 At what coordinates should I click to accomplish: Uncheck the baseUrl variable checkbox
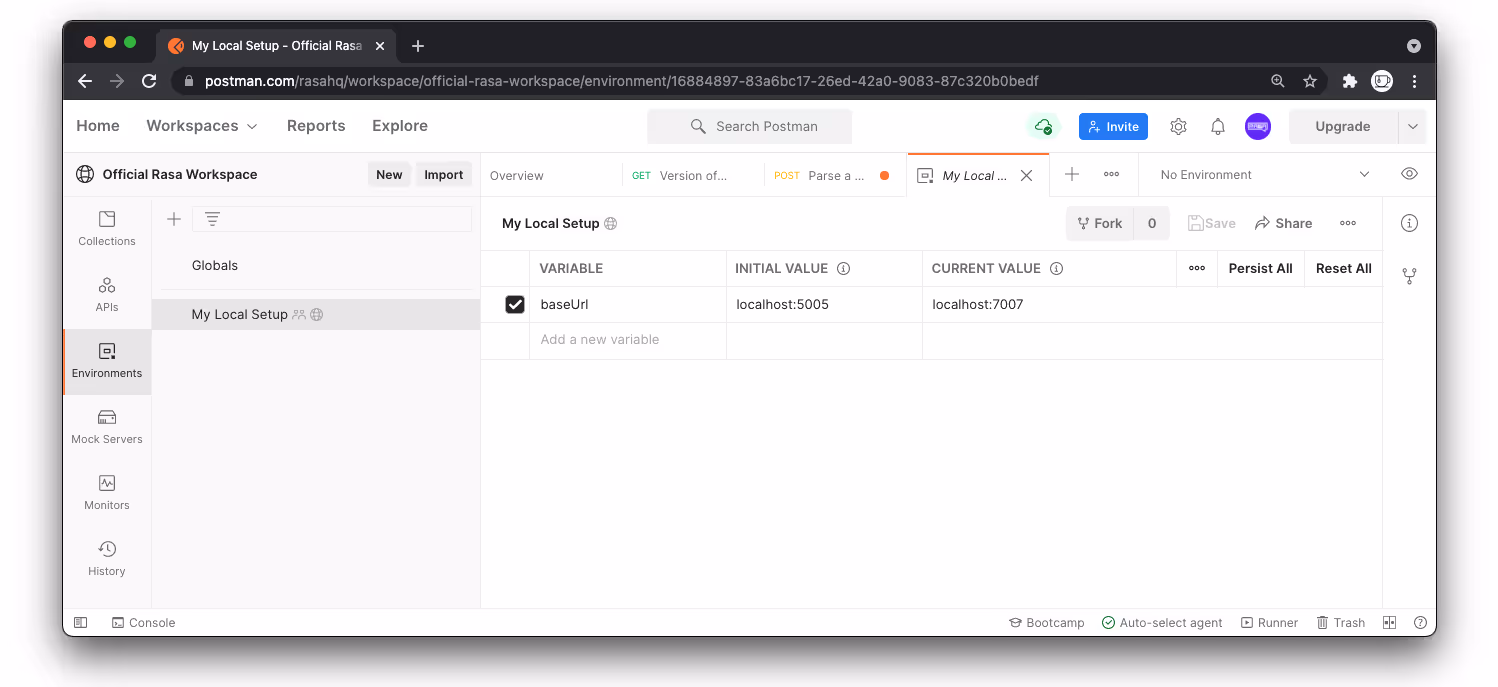click(x=515, y=304)
